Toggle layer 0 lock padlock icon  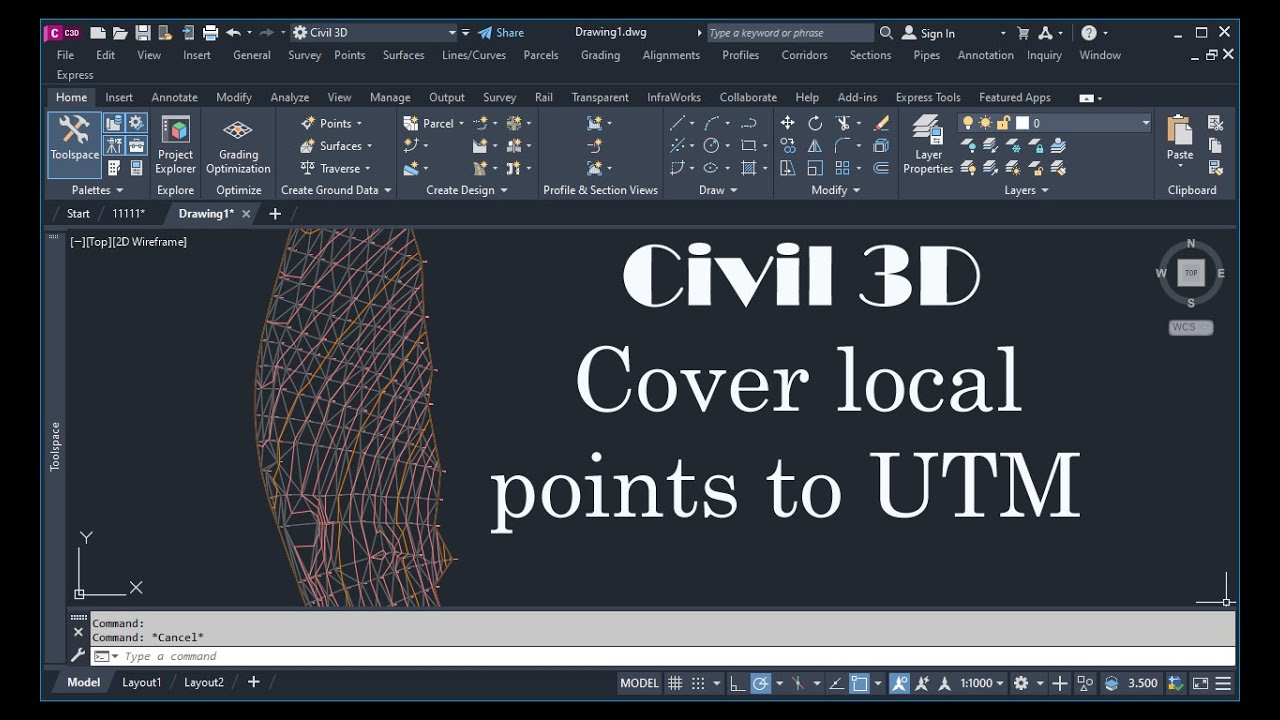click(x=1003, y=123)
